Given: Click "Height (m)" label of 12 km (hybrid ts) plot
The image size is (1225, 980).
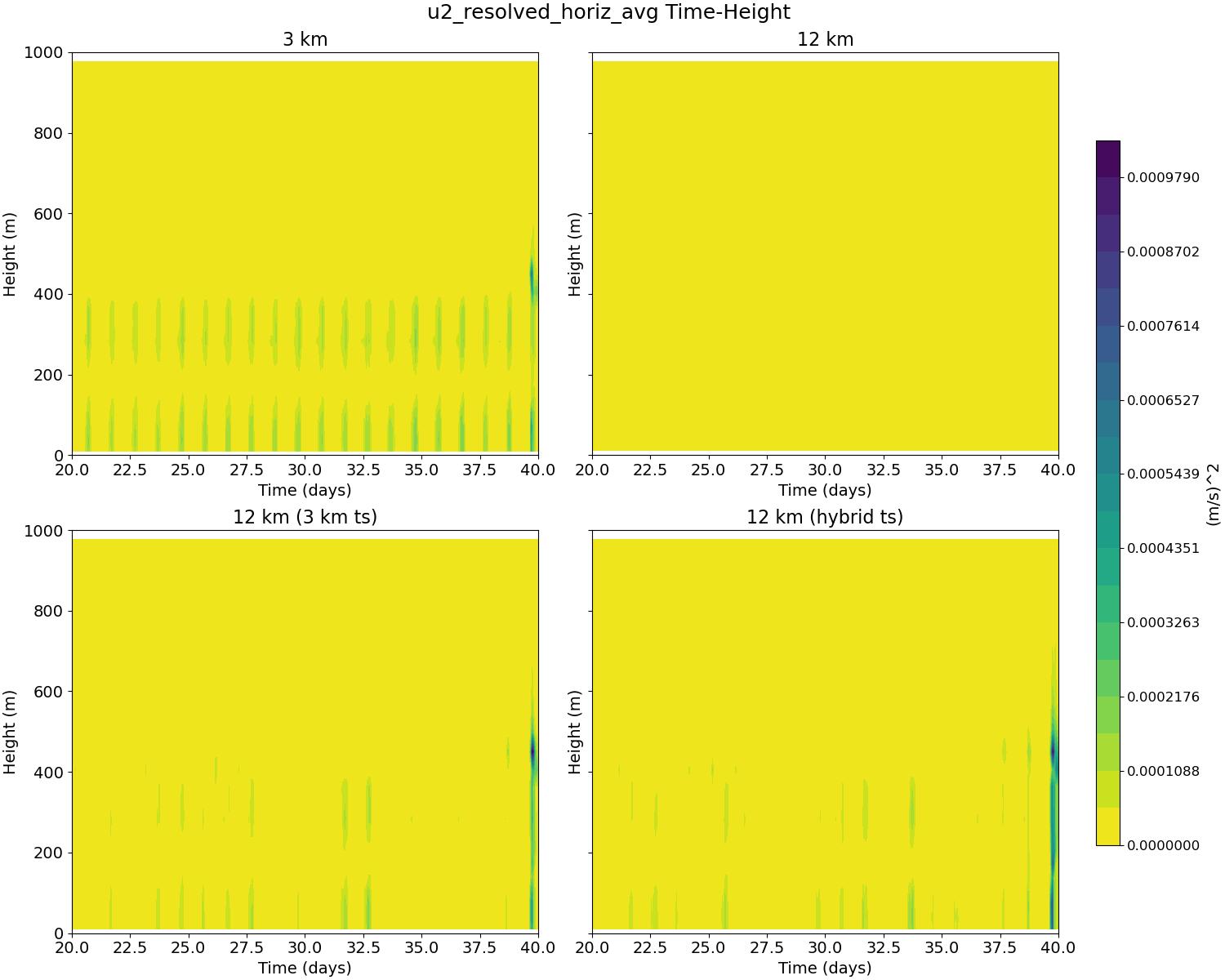Looking at the screenshot, I should (x=574, y=732).
